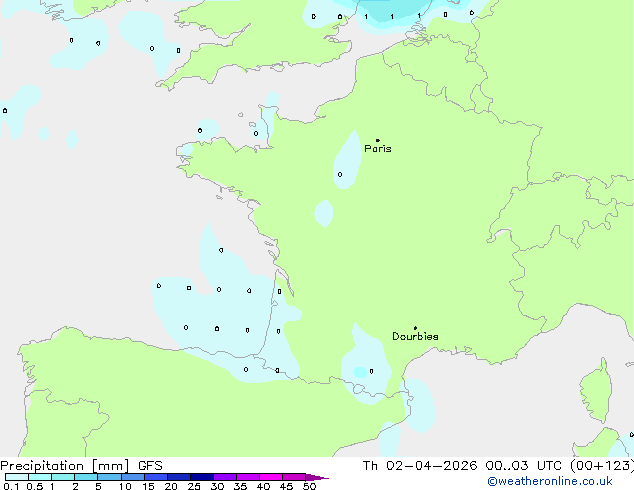Click the (00+123) forecast offset text

click(x=602, y=465)
